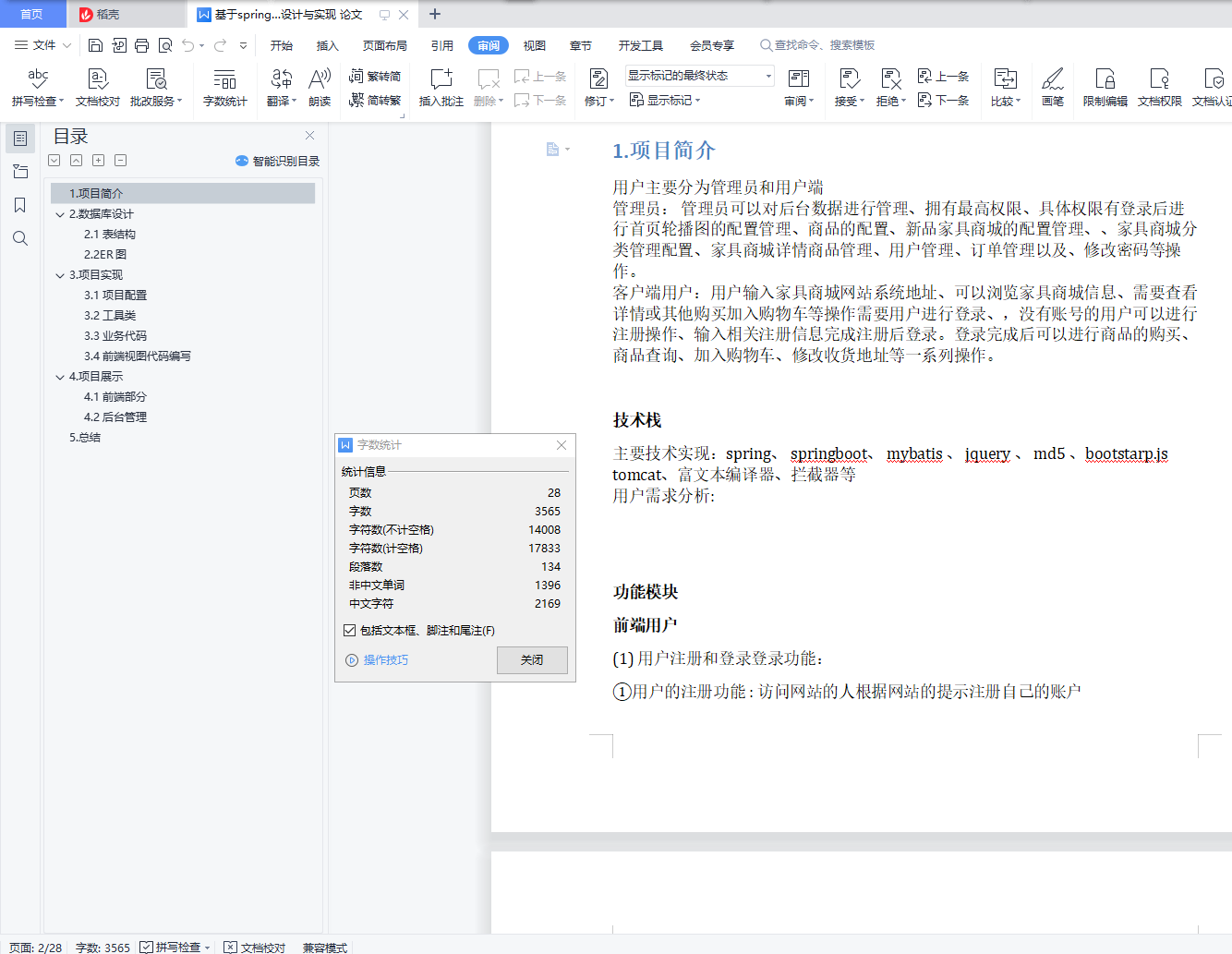The width and height of the screenshot is (1232, 954).
Task: Click 兼容模式 in the status bar
Action: pyautogui.click(x=325, y=948)
